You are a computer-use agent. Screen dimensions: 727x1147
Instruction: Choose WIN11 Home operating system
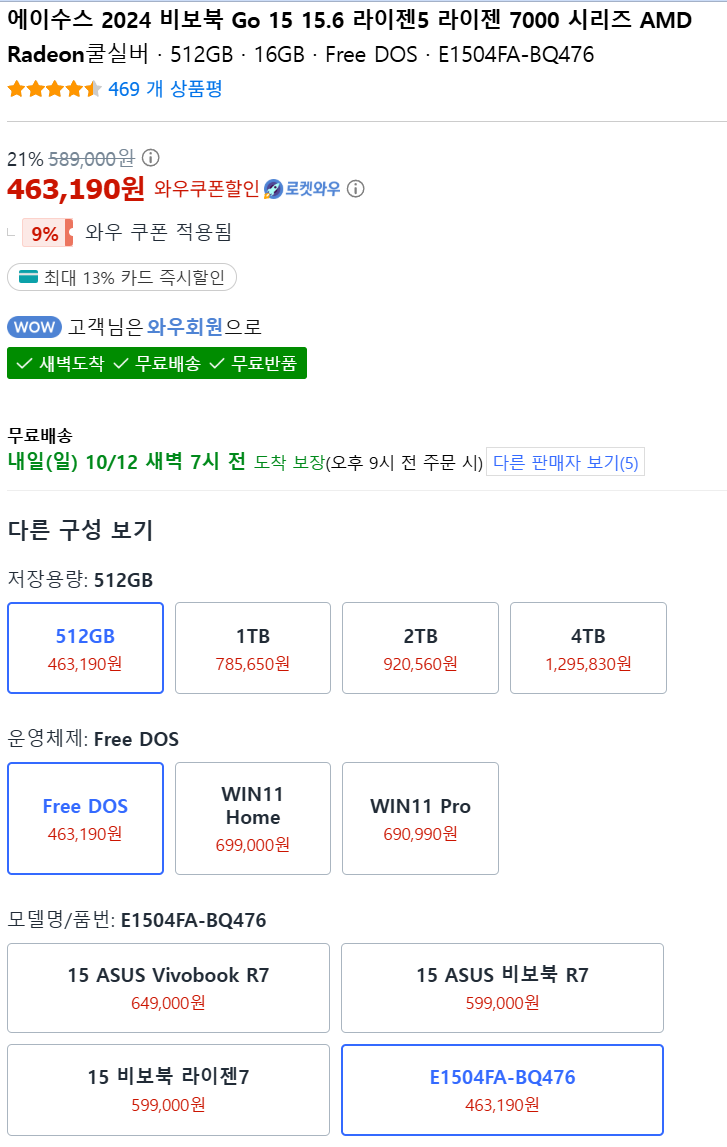coord(253,818)
